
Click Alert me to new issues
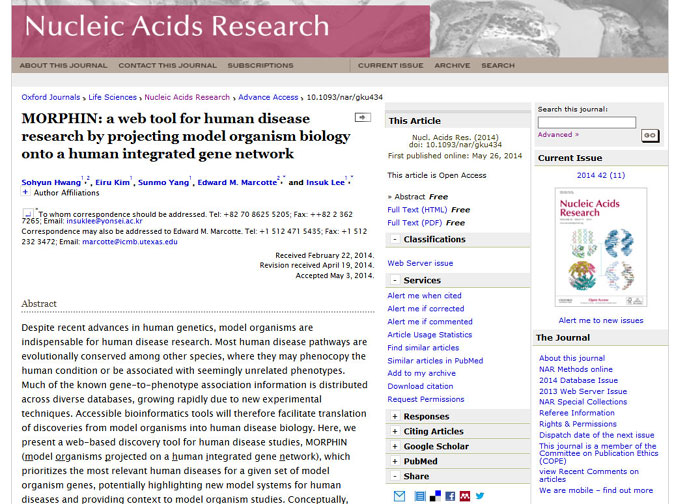point(601,321)
